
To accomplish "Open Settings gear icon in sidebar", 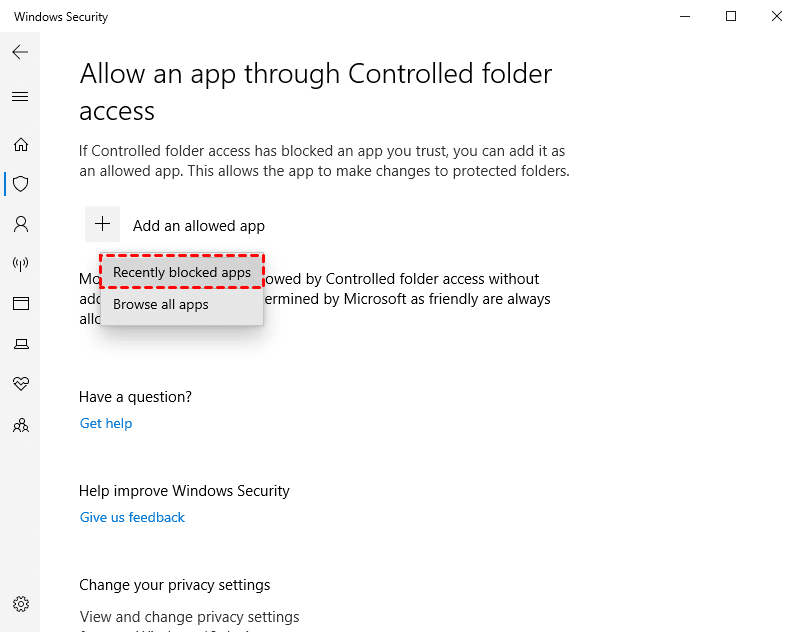I will [20, 604].
